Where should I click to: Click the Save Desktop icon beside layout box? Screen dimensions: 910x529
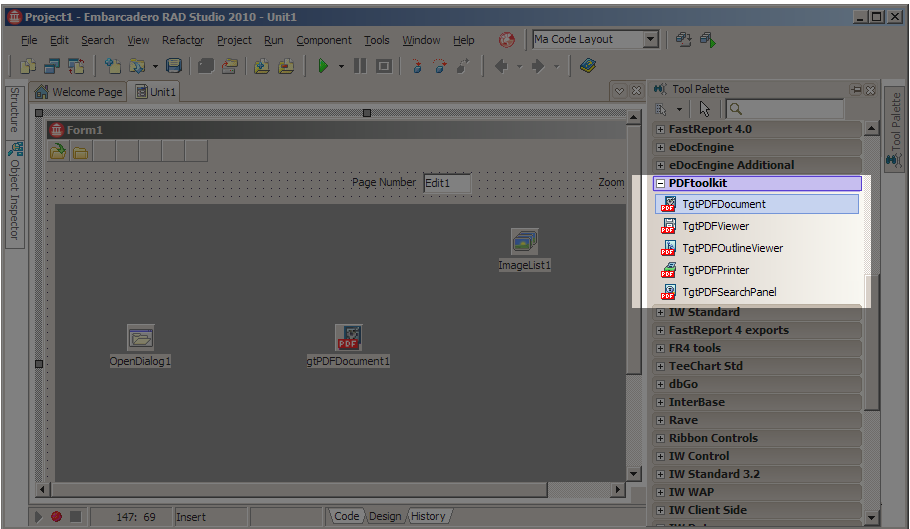[x=683, y=40]
